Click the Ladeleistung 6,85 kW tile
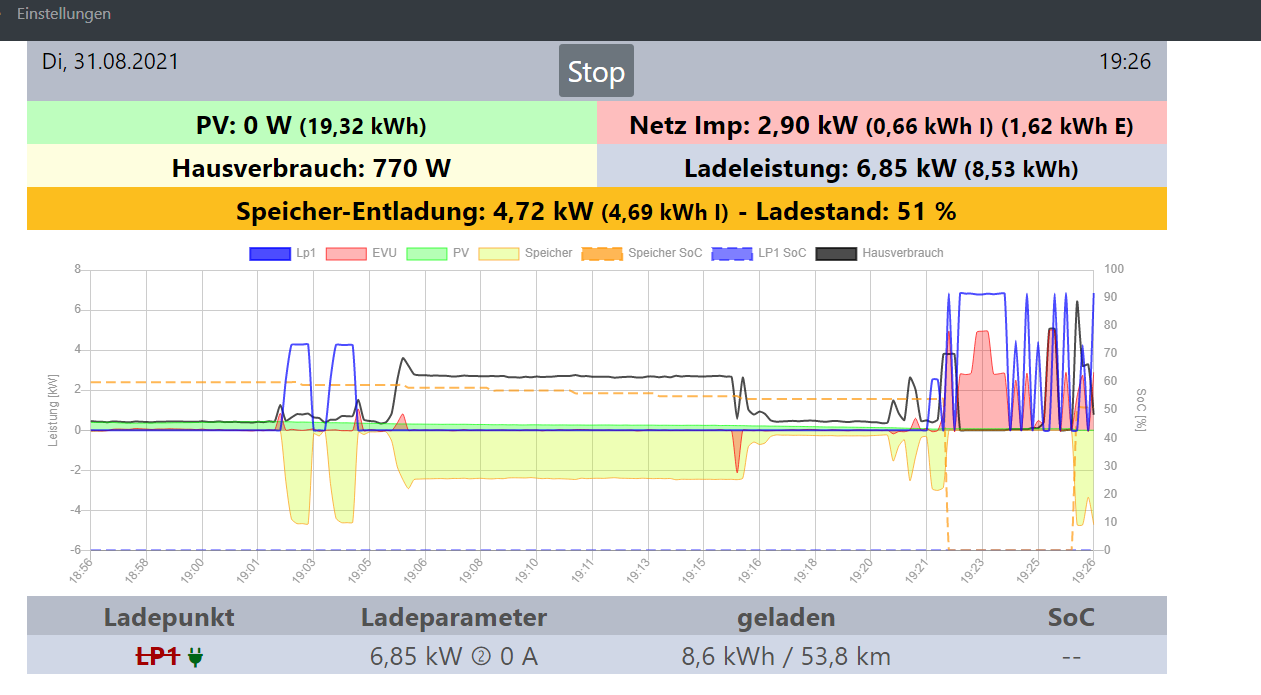This screenshot has width=1261, height=695. 881,168
